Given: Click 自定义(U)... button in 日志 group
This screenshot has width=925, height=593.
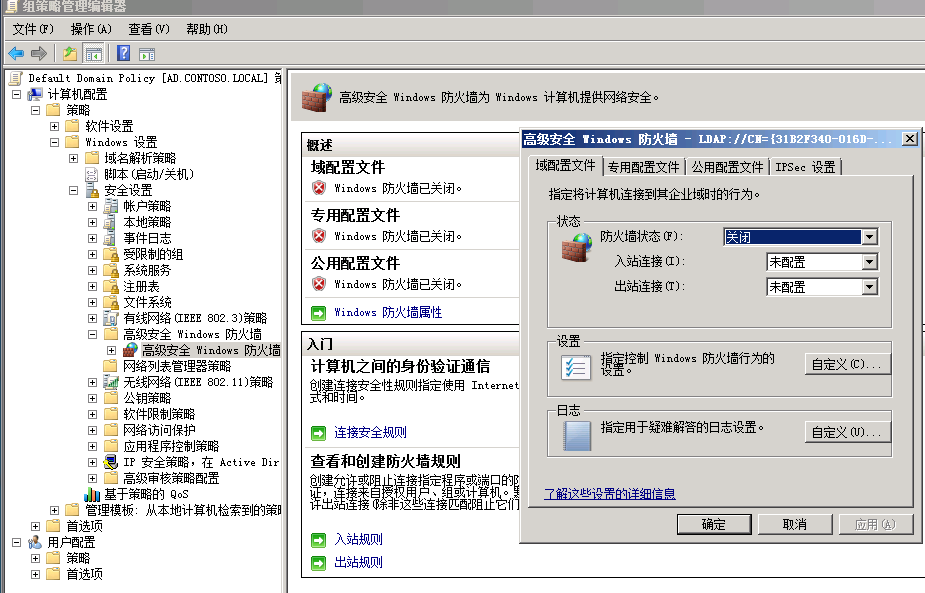Looking at the screenshot, I should pyautogui.click(x=847, y=433).
